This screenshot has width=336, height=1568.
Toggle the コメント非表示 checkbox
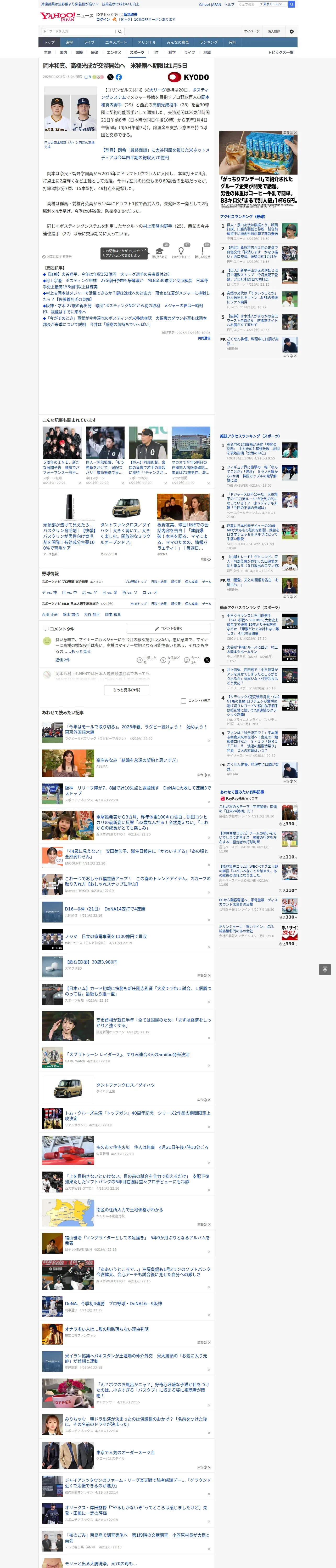tap(183, 701)
